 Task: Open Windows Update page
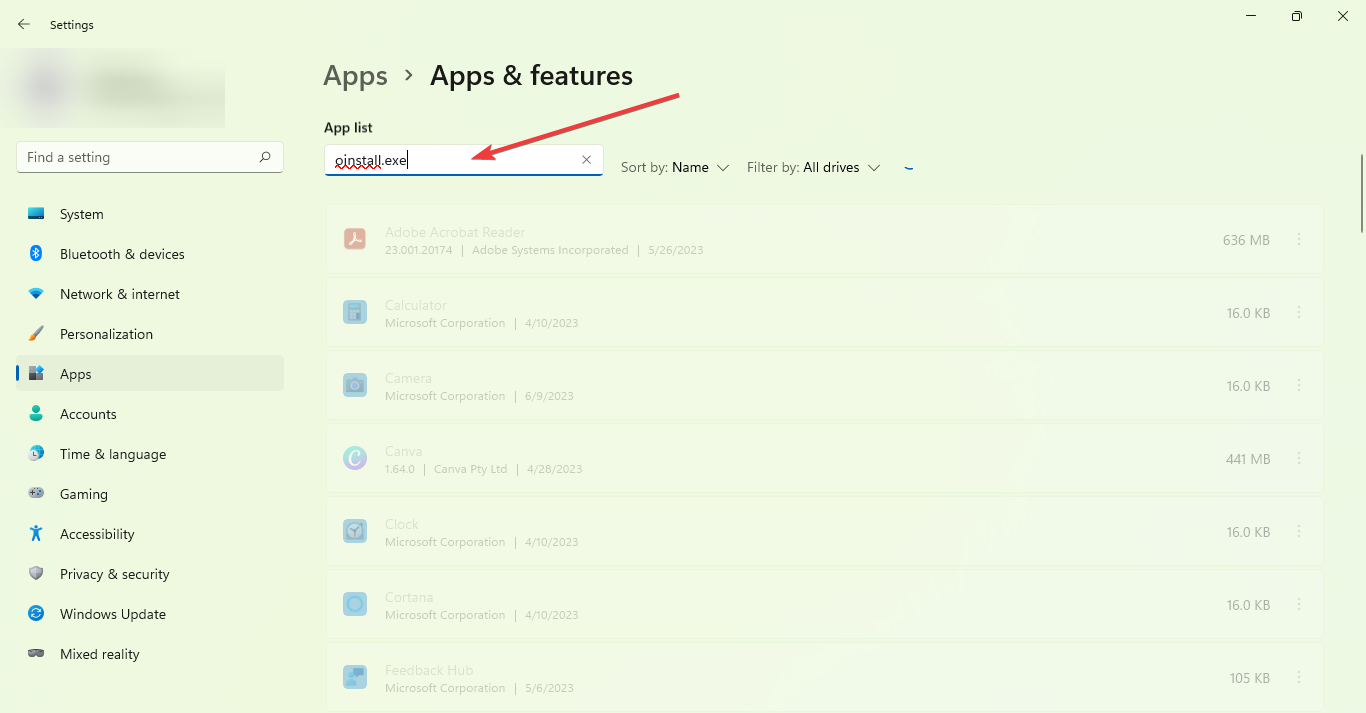tap(150, 614)
